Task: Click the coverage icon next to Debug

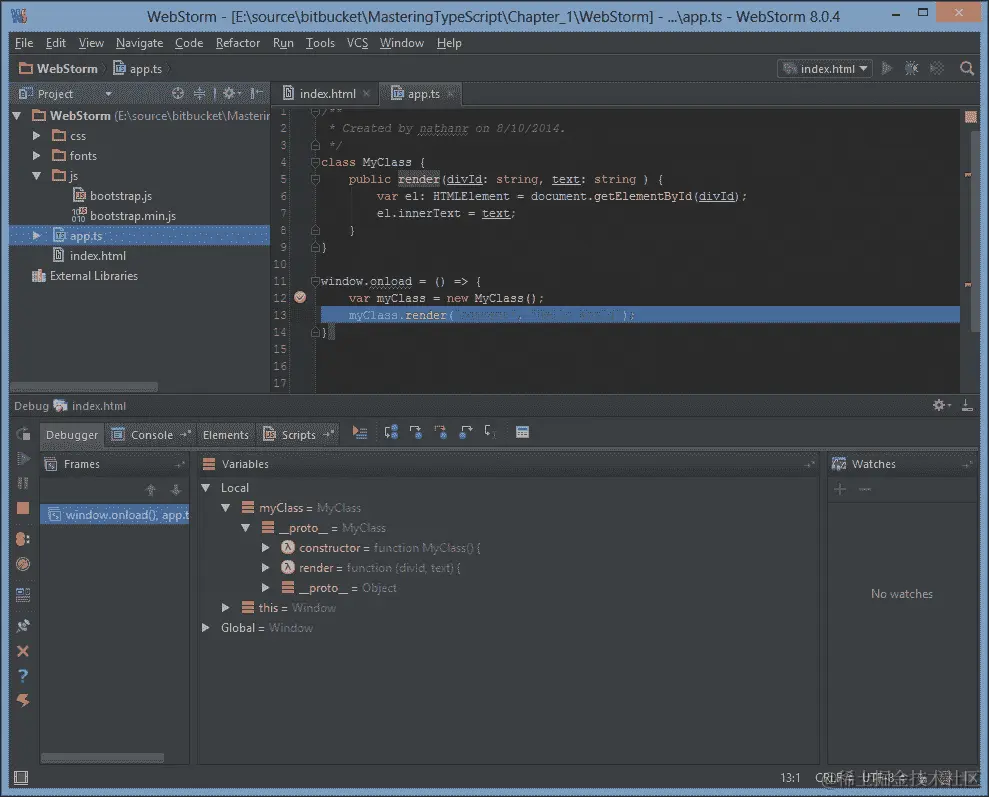Action: [937, 68]
